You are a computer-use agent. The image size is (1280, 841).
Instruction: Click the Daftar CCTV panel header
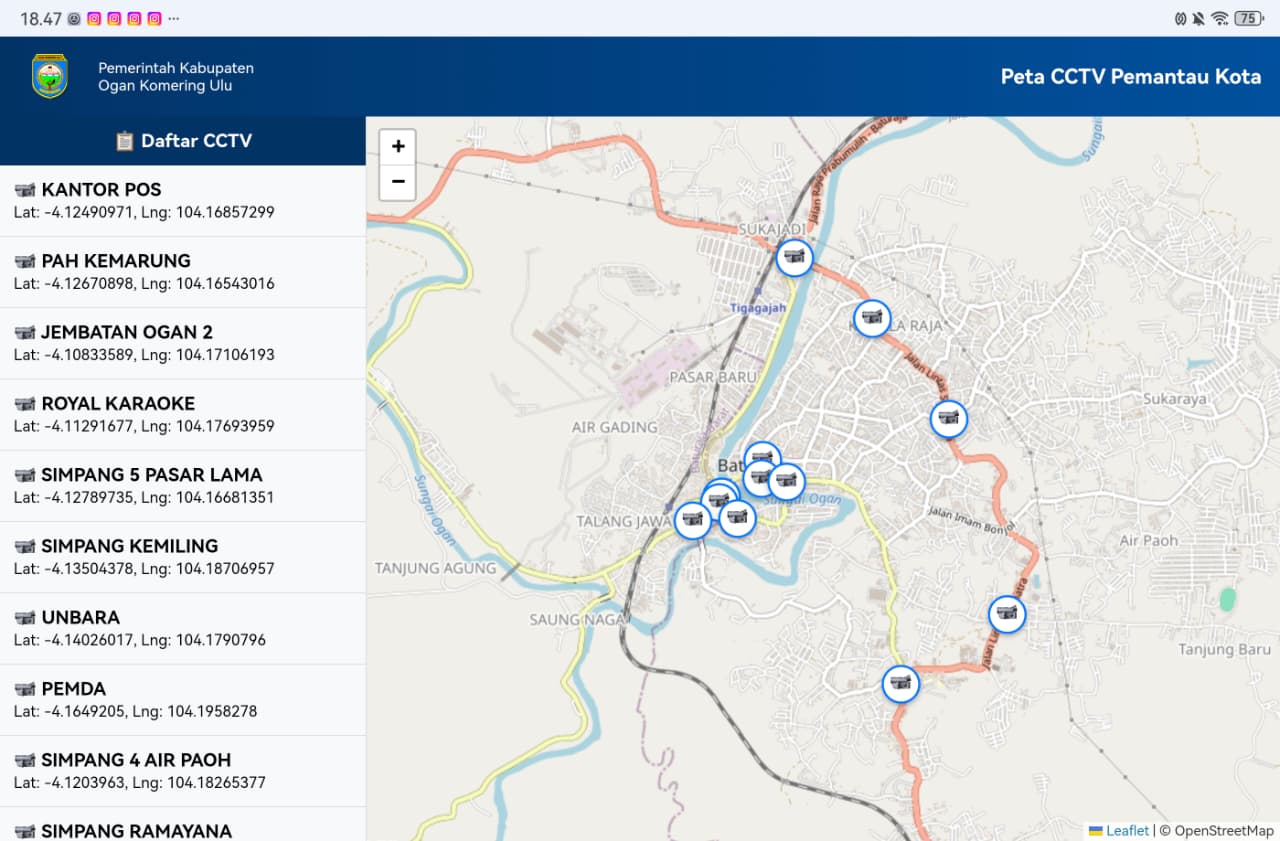point(183,141)
